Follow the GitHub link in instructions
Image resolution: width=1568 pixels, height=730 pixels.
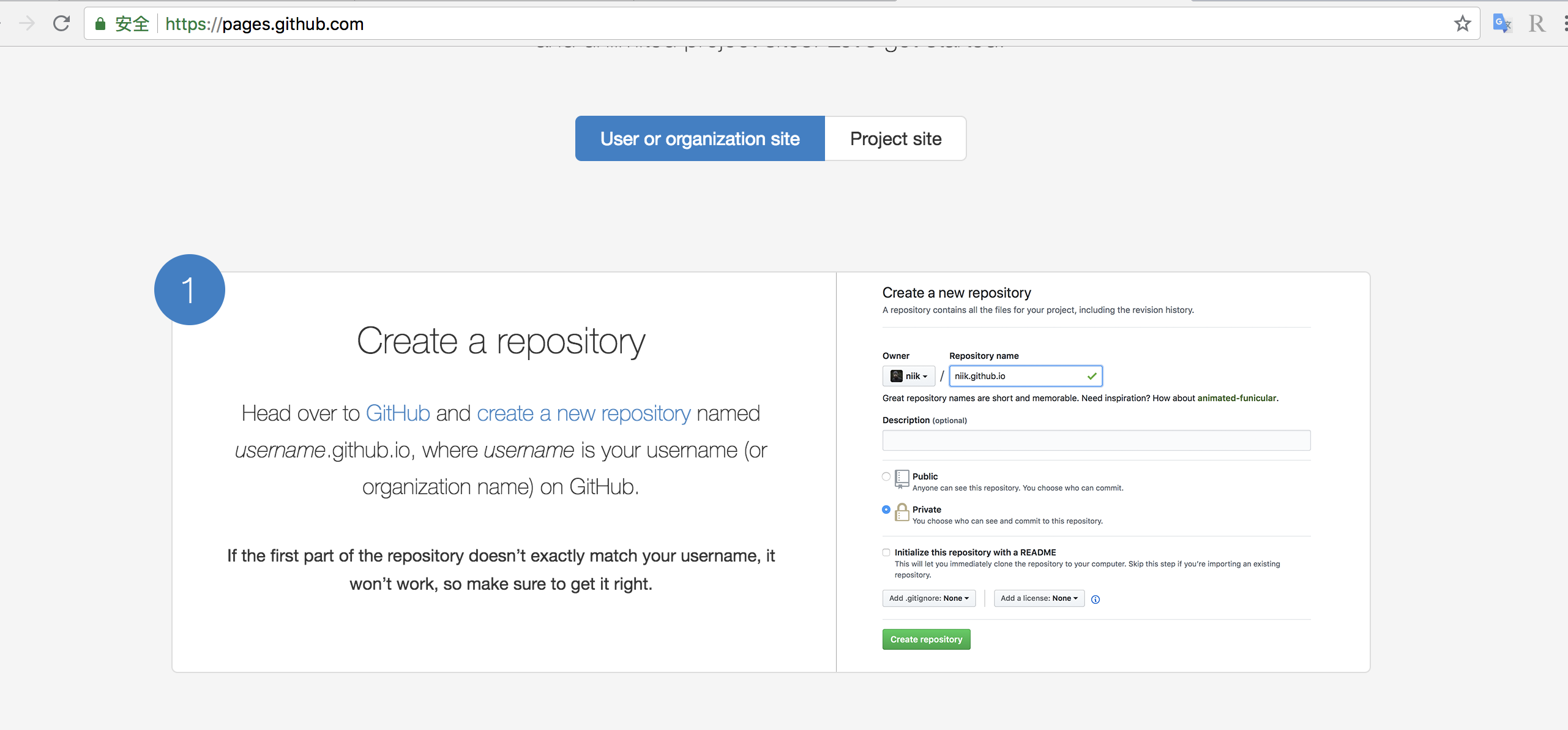point(398,413)
